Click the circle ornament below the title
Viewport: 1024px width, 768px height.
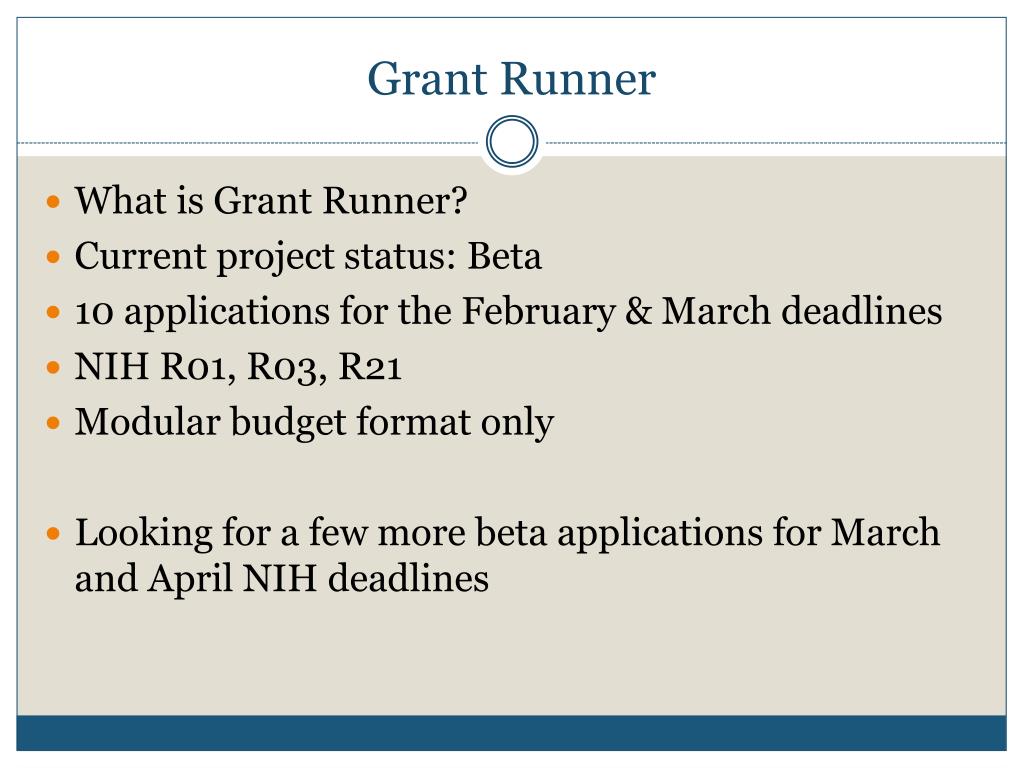tap(512, 142)
